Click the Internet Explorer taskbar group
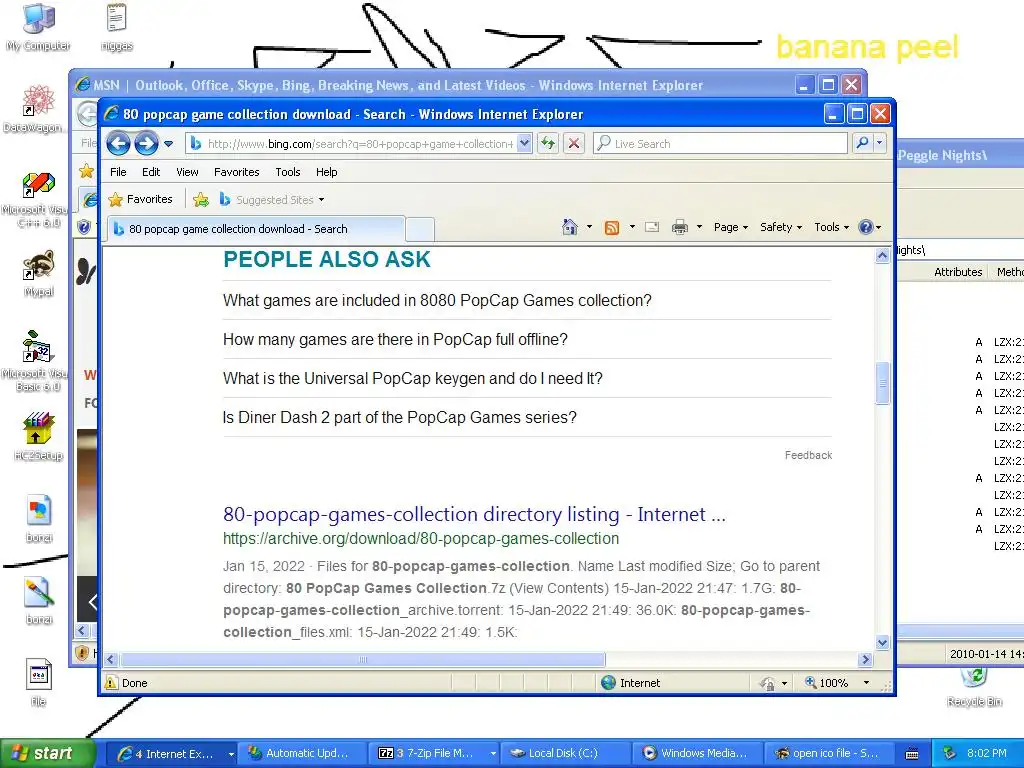This screenshot has height=768, width=1024. [174, 754]
